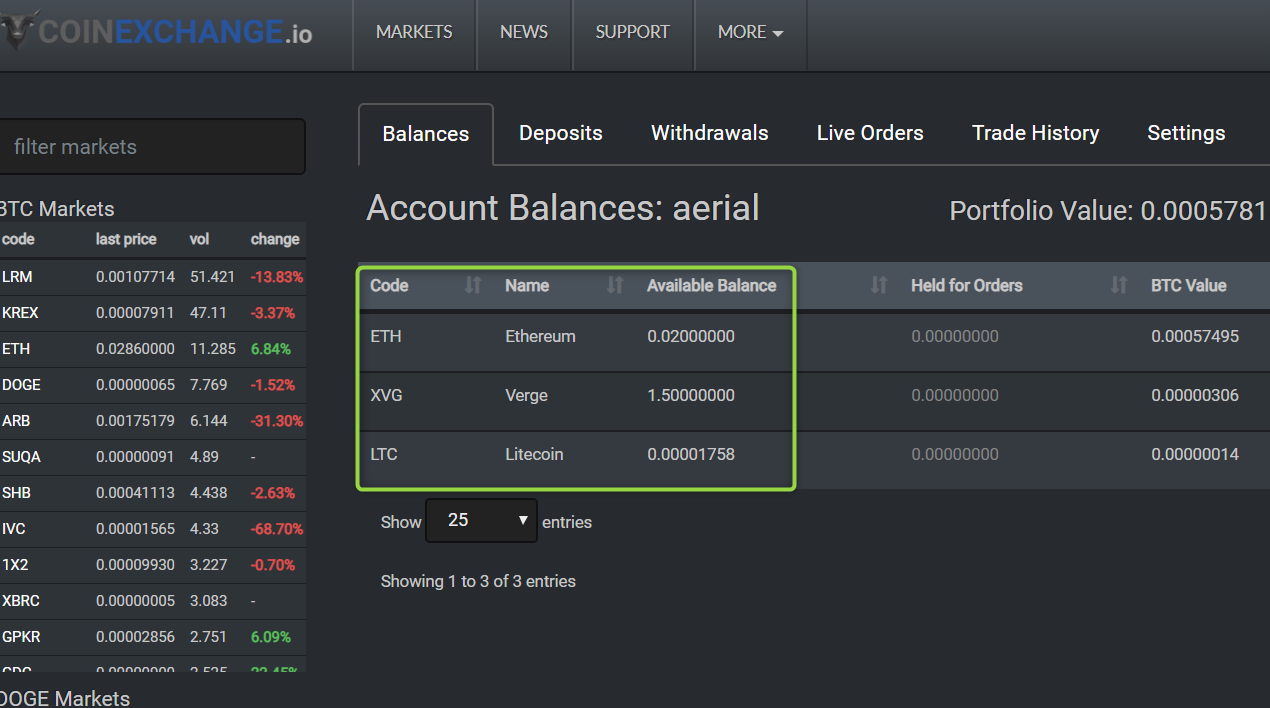Image resolution: width=1270 pixels, height=708 pixels.
Task: Switch to the Withdrawals tab
Action: point(709,134)
